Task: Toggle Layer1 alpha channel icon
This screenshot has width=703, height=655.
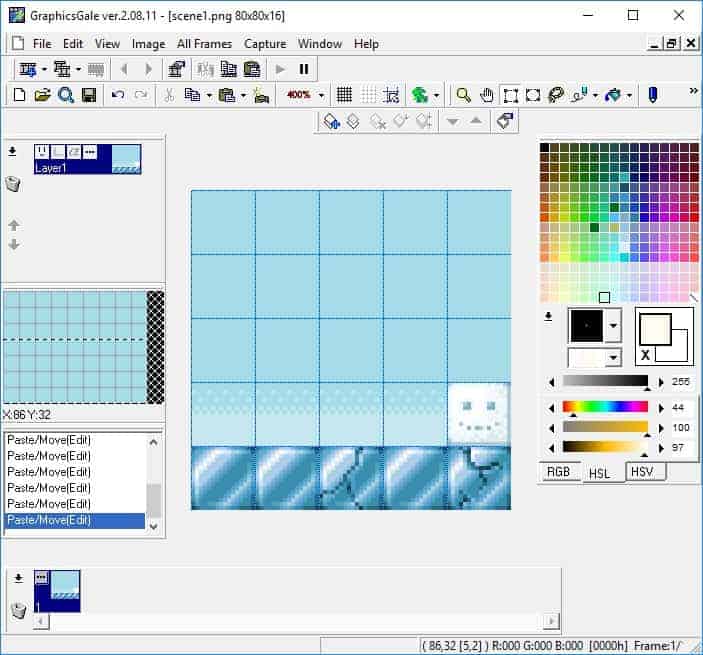Action: [74, 152]
